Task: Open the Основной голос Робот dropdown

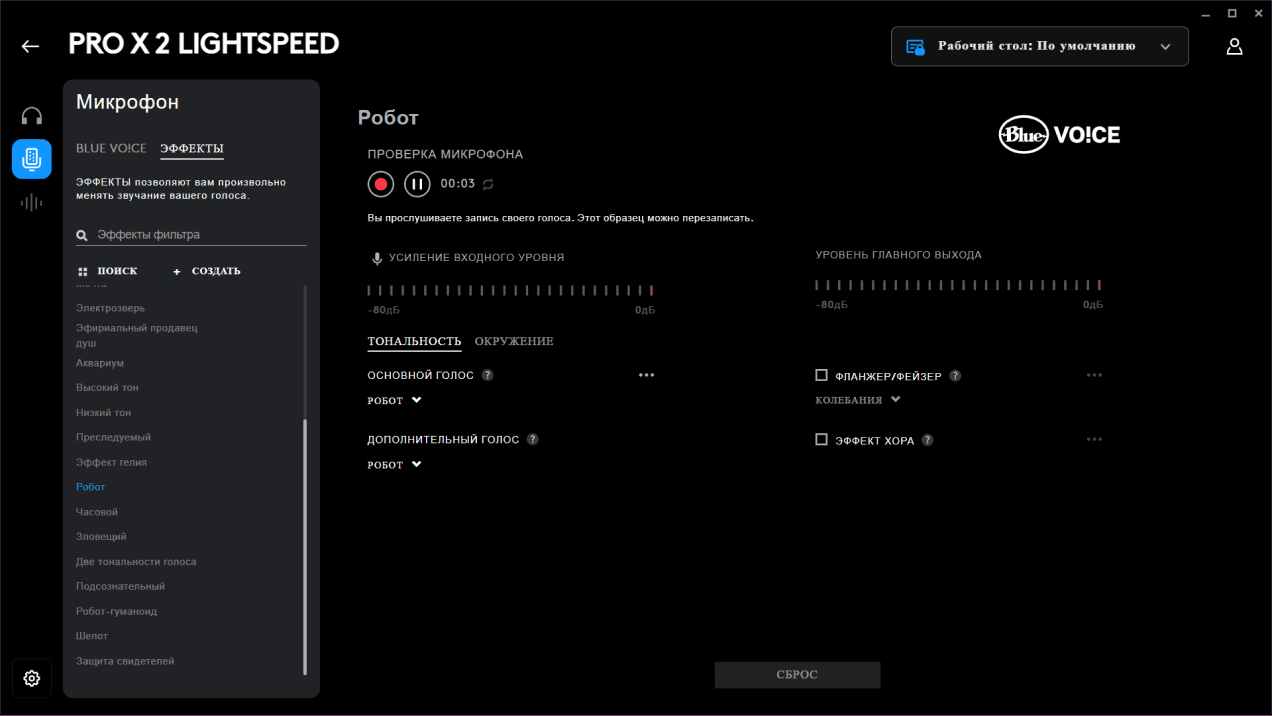Action: 394,401
